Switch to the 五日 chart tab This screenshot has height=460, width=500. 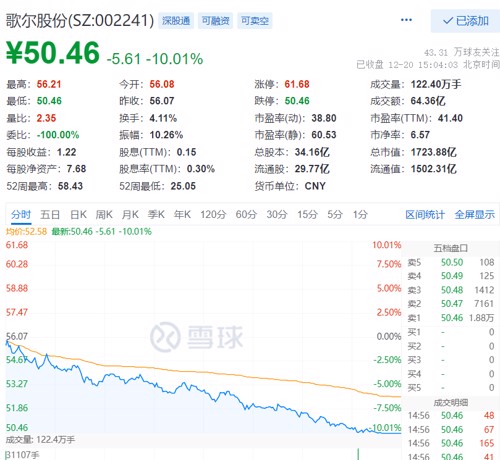[x=50, y=215]
